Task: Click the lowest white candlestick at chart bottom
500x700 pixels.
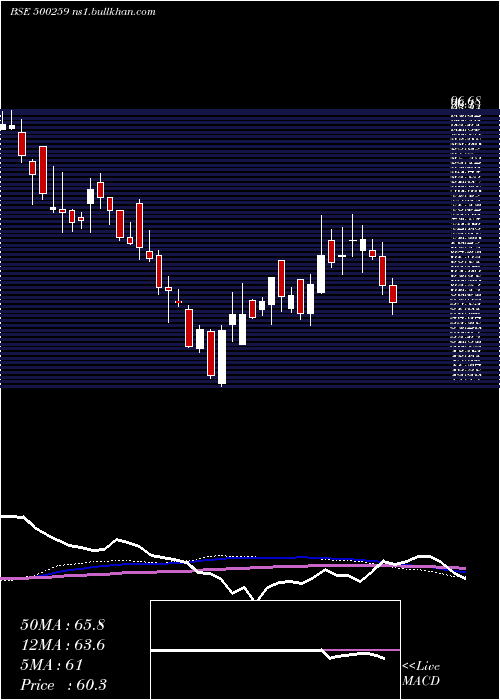Action: tap(222, 357)
